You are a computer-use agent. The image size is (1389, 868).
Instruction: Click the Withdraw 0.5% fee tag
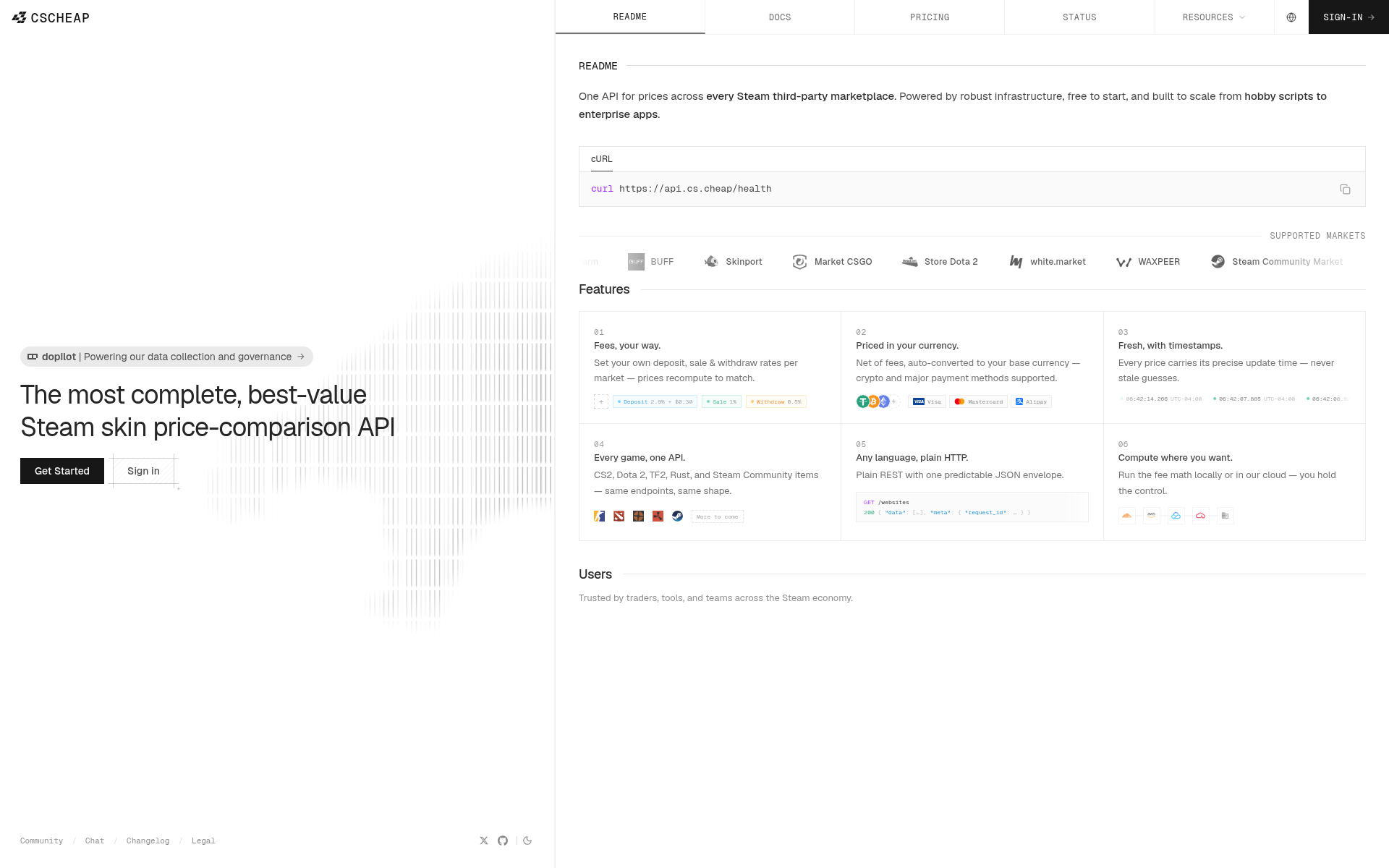pyautogui.click(x=776, y=401)
